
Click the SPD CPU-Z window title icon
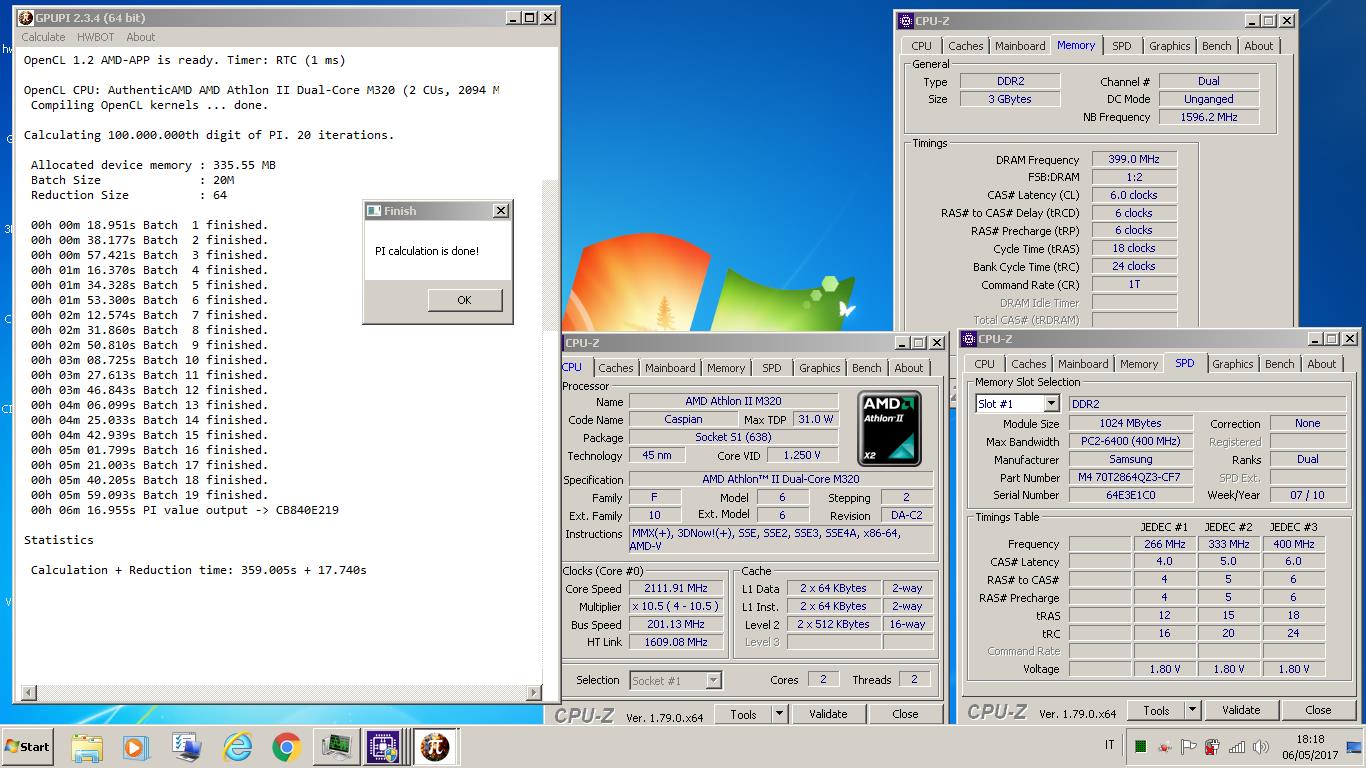point(970,339)
